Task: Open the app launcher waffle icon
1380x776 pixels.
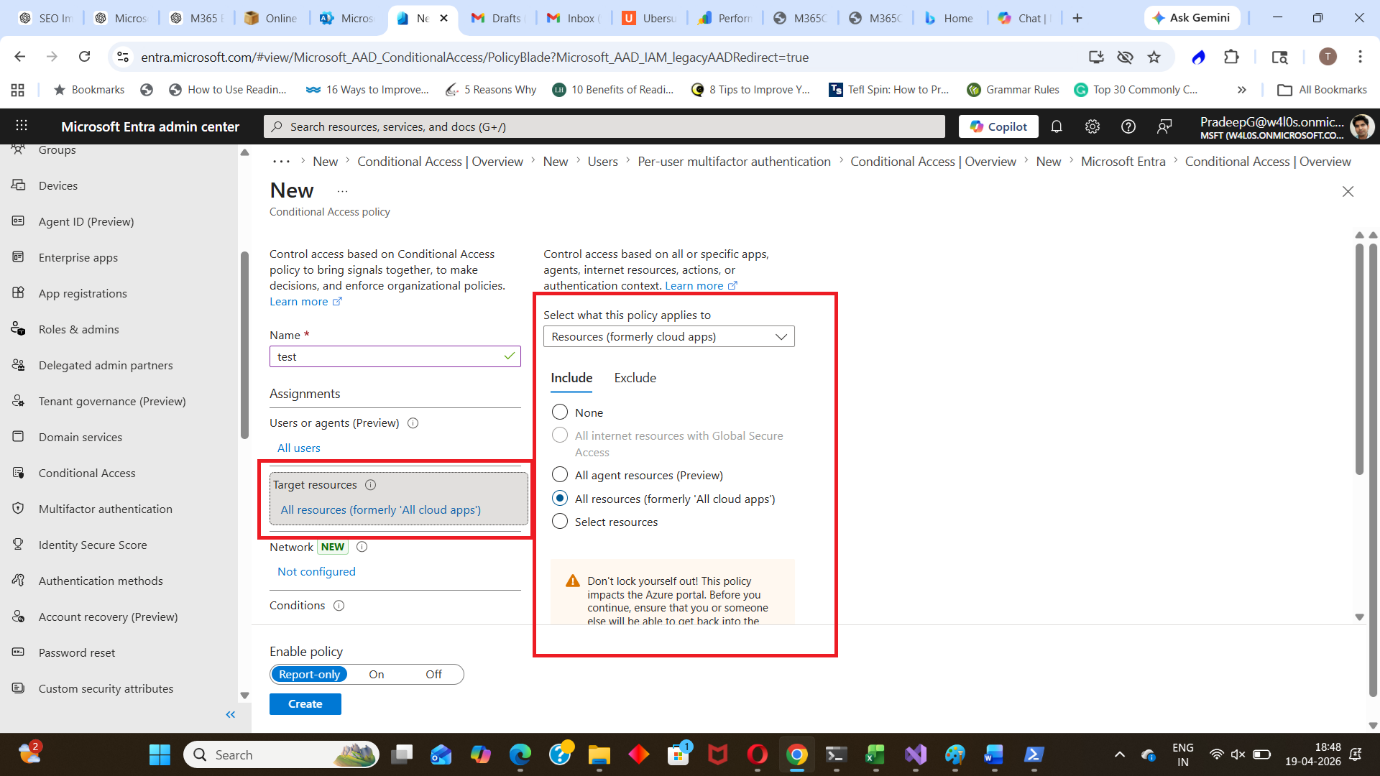Action: (22, 127)
